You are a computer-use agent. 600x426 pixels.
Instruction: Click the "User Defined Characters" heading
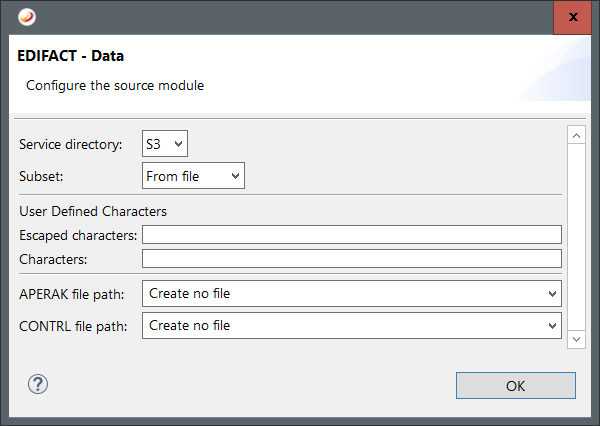pyautogui.click(x=93, y=211)
